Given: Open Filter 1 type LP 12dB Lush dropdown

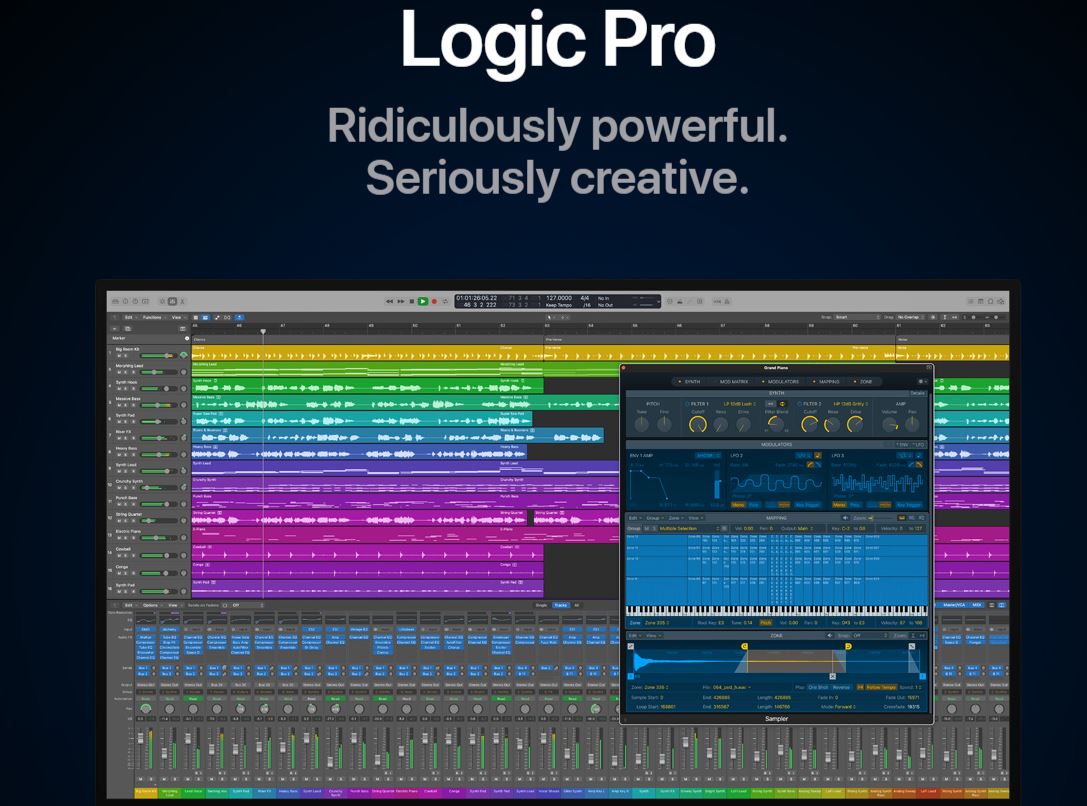Looking at the screenshot, I should pyautogui.click(x=739, y=404).
